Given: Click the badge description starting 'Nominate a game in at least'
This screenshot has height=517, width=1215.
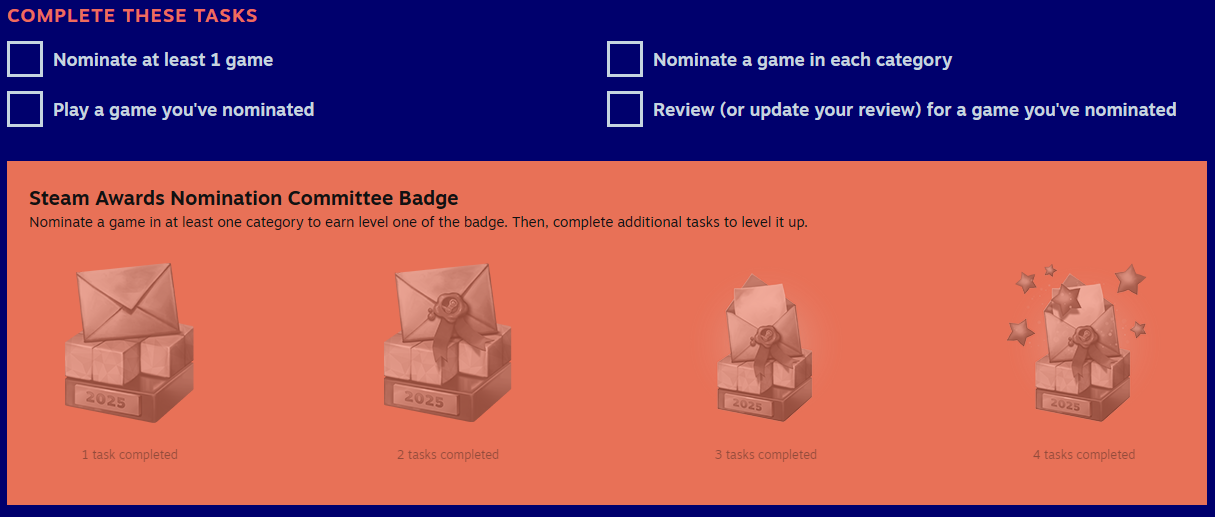Looking at the screenshot, I should (418, 222).
